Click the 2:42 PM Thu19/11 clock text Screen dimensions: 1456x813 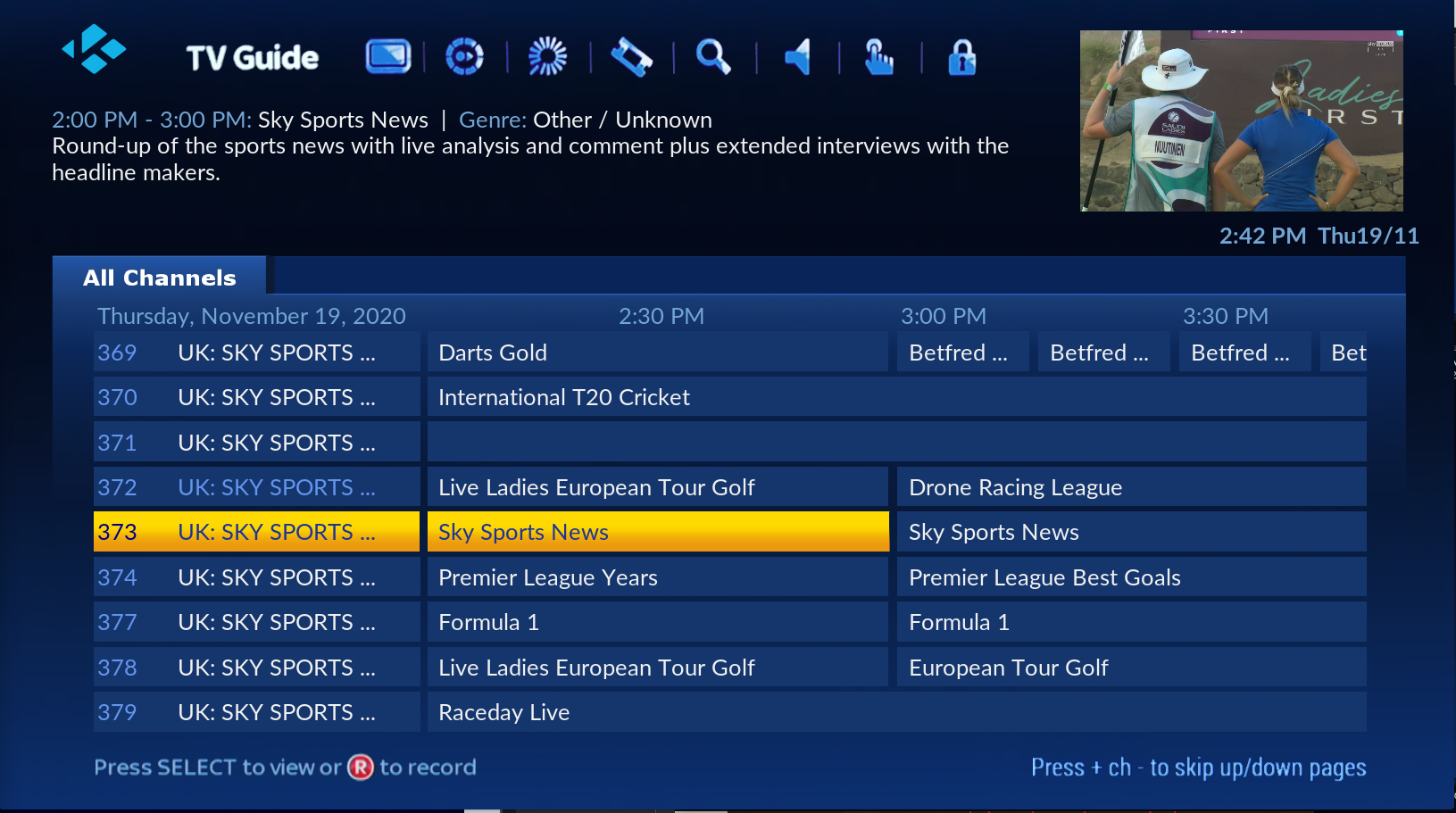click(x=1319, y=236)
